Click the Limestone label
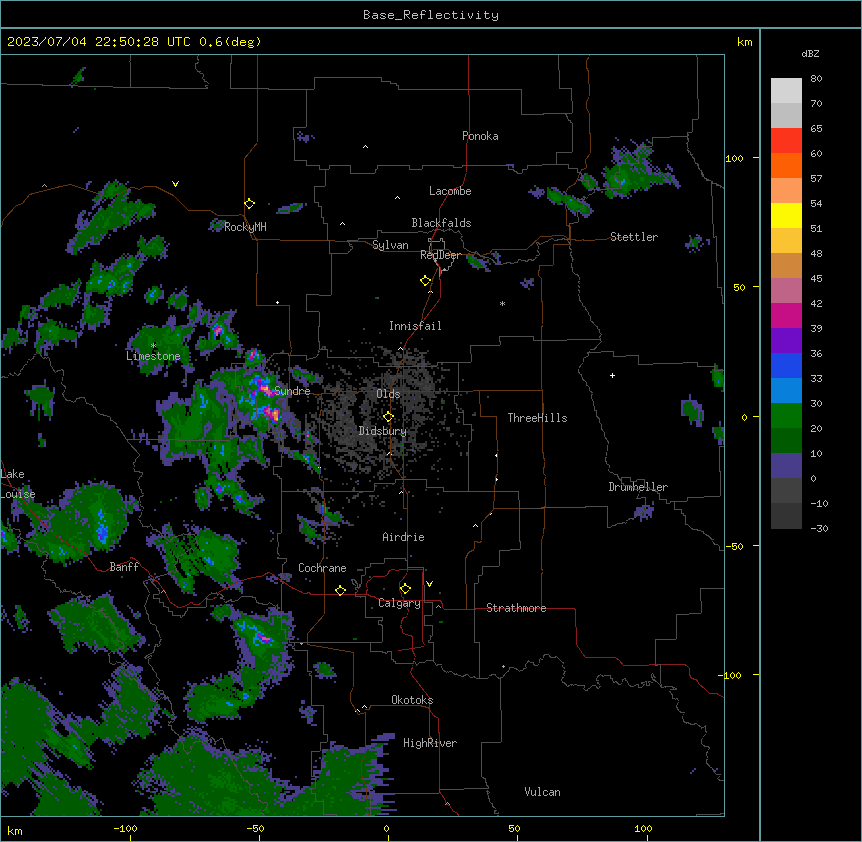 [x=153, y=356]
